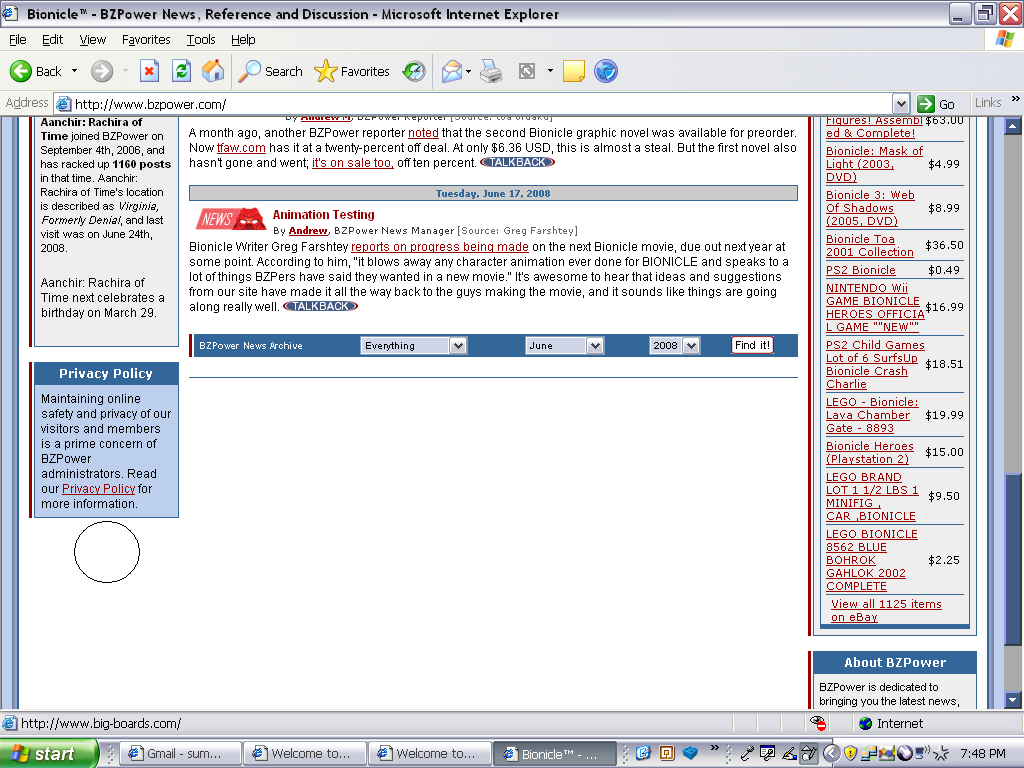Follow the 'reports on progress being made' link
This screenshot has height=768, width=1024.
tap(440, 247)
